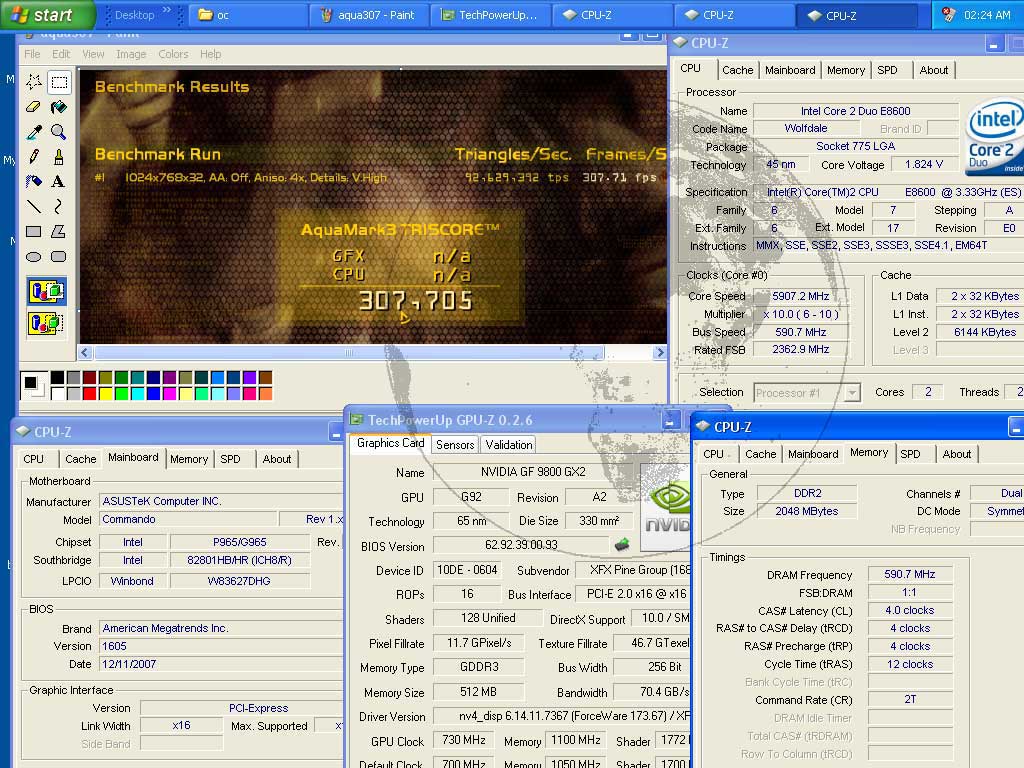Viewport: 1024px width, 768px height.
Task: Open the Help menu in Paint
Action: [210, 54]
